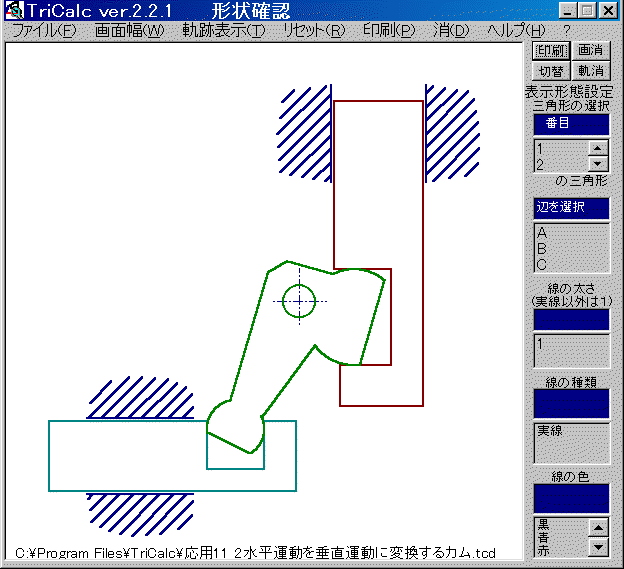This screenshot has height=569, width=624.
Task: Click the TriCalc title bar app icon
Action: tap(15, 10)
